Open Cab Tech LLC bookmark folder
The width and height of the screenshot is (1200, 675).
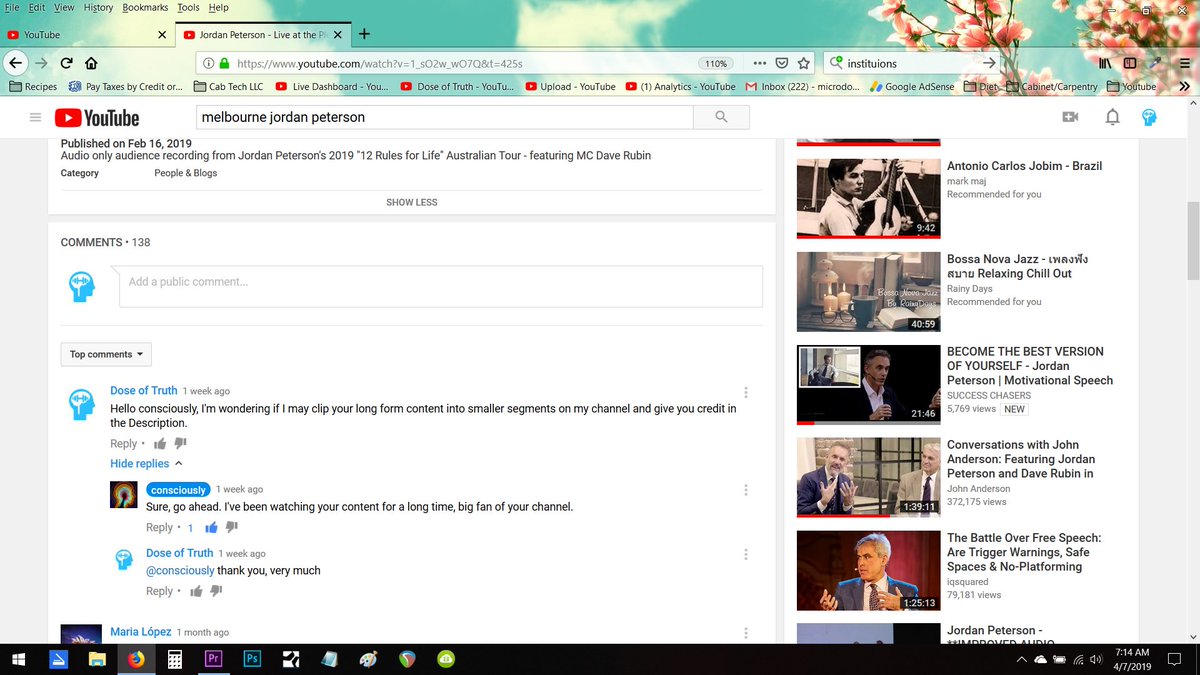click(229, 87)
